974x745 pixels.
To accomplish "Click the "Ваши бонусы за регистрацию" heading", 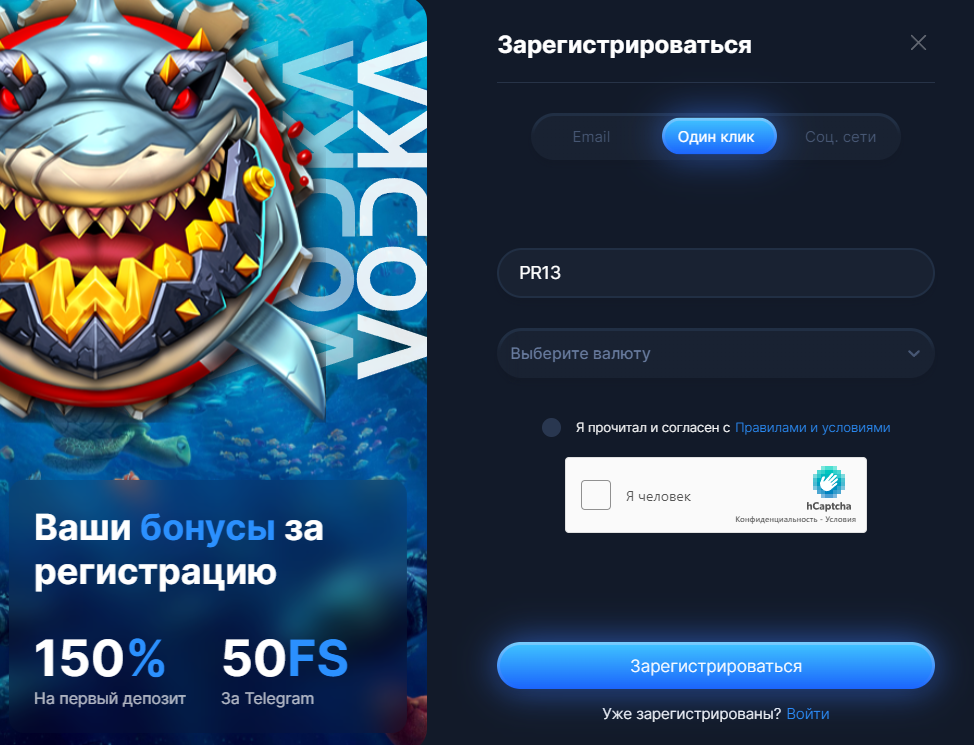I will coord(179,549).
